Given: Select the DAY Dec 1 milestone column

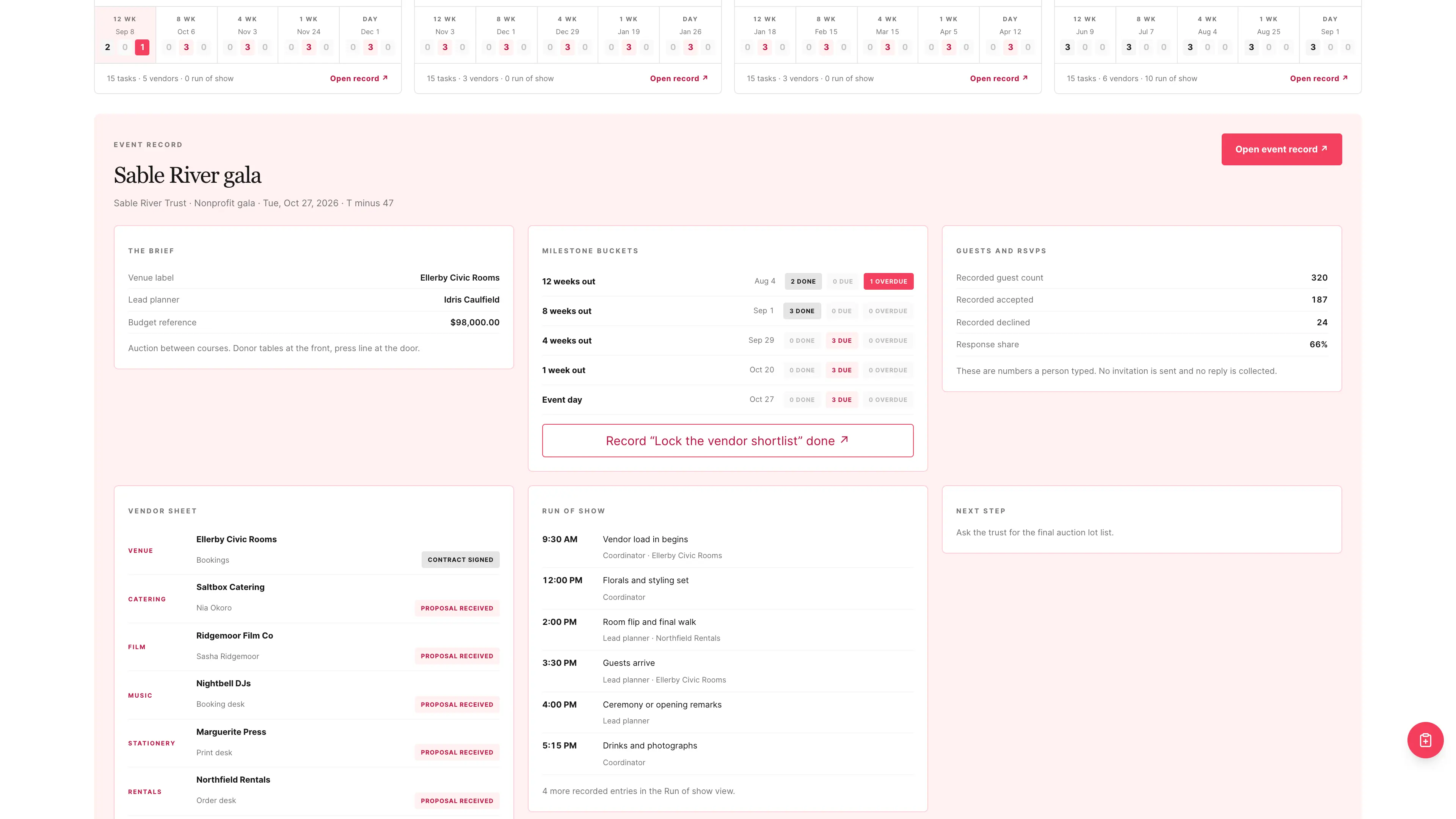Looking at the screenshot, I should pyautogui.click(x=370, y=35).
